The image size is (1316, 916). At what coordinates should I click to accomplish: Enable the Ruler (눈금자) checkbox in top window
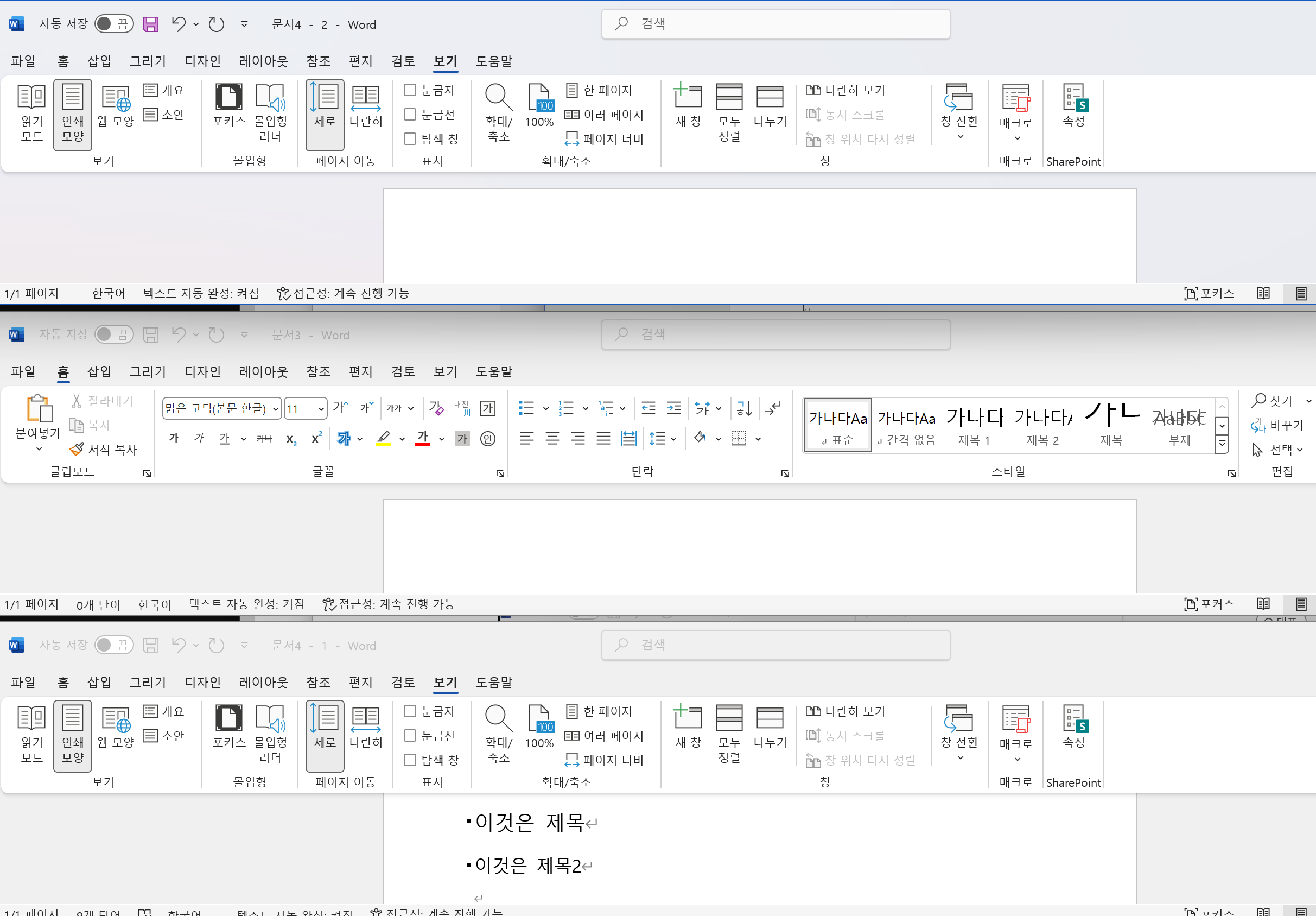pos(410,90)
